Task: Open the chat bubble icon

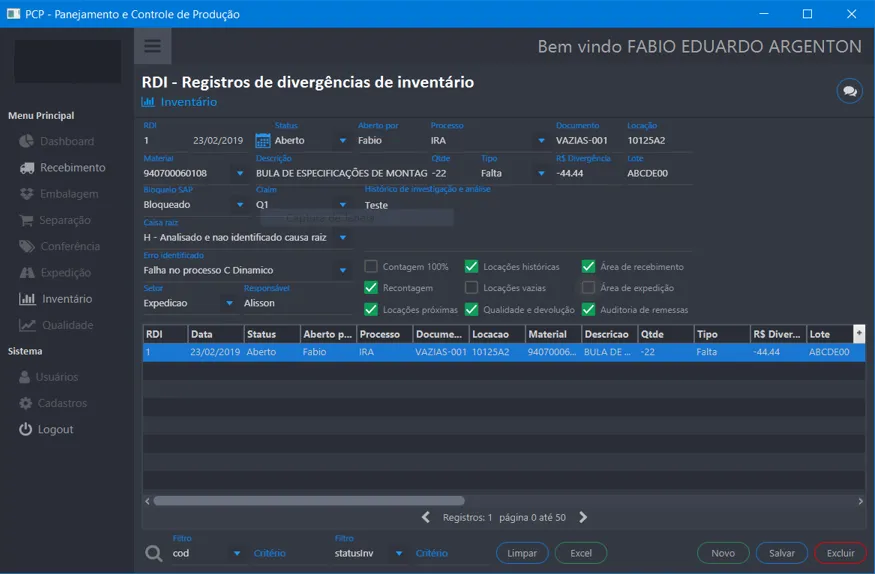Action: pos(849,91)
